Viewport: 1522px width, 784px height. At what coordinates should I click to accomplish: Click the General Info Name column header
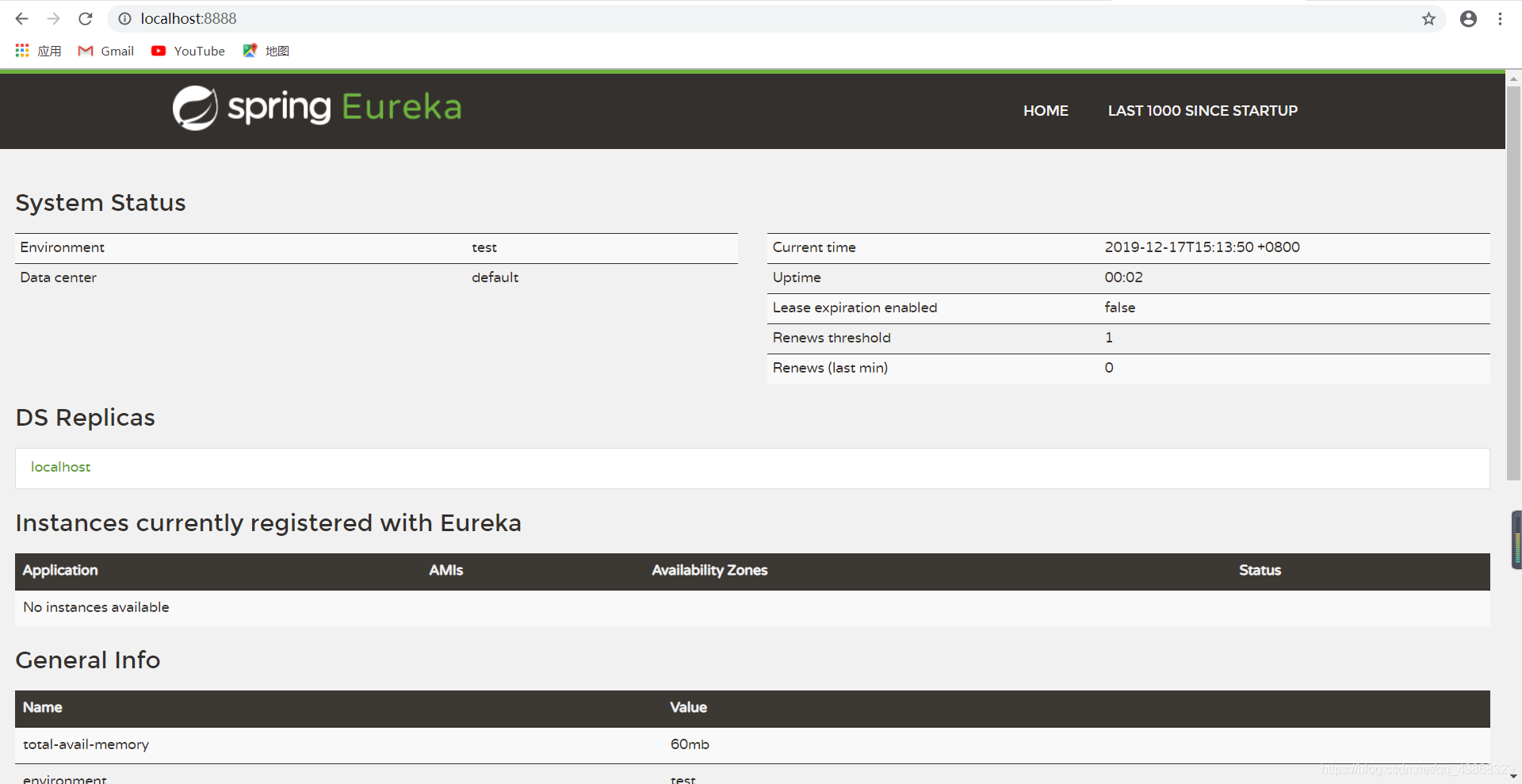[x=43, y=707]
